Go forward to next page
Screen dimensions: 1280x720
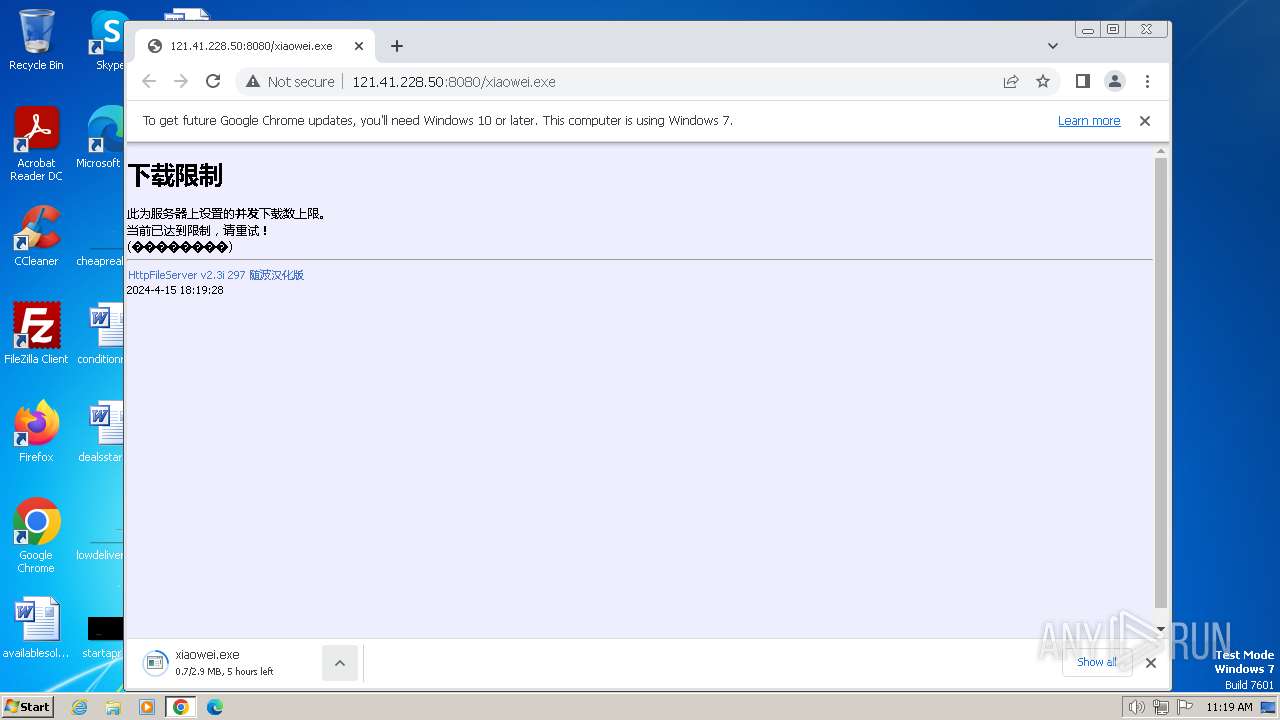(181, 81)
